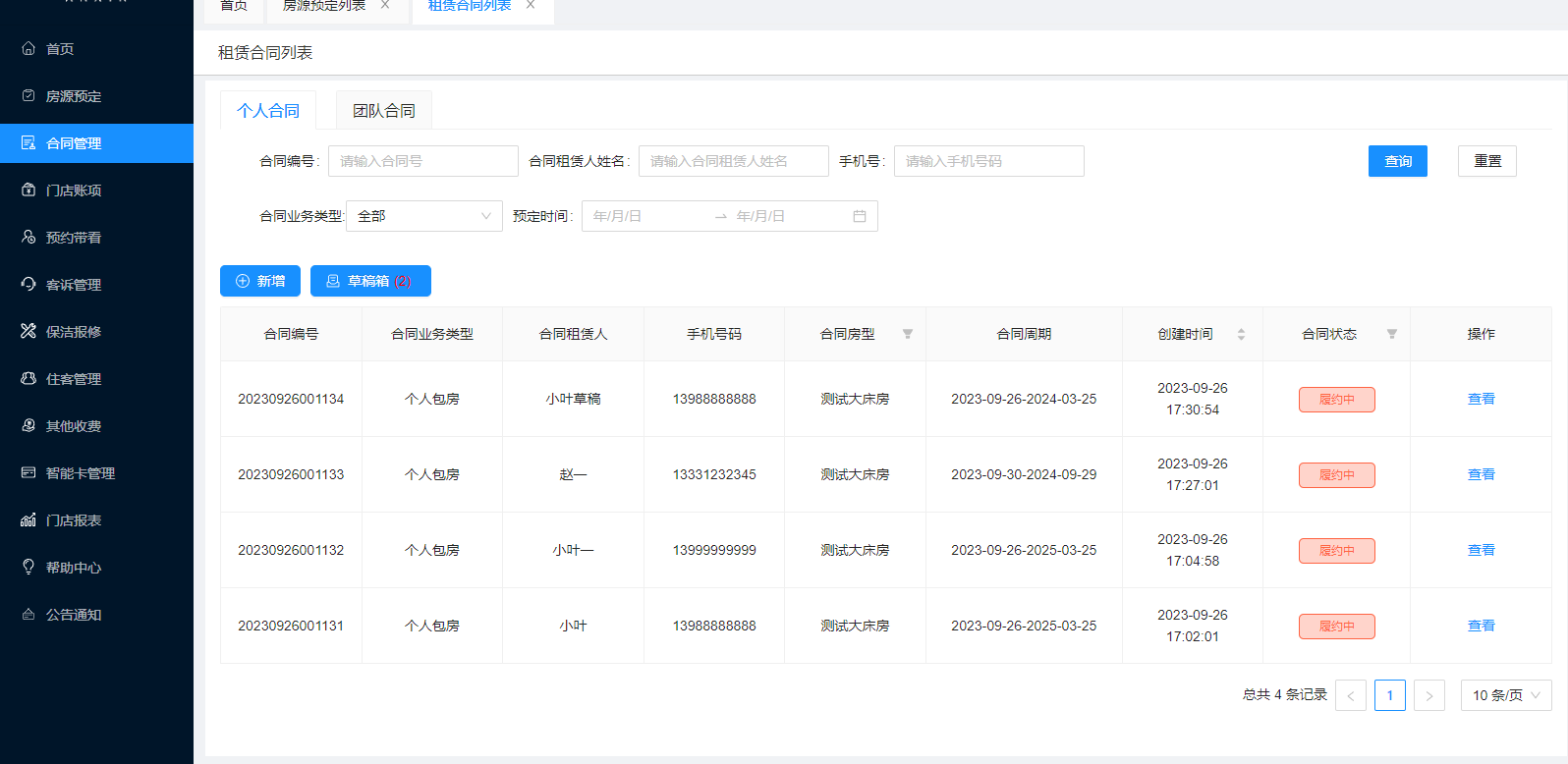Click contract period 2023-09-26-2024-03-25
The height and width of the screenshot is (764, 1568).
1024,399
